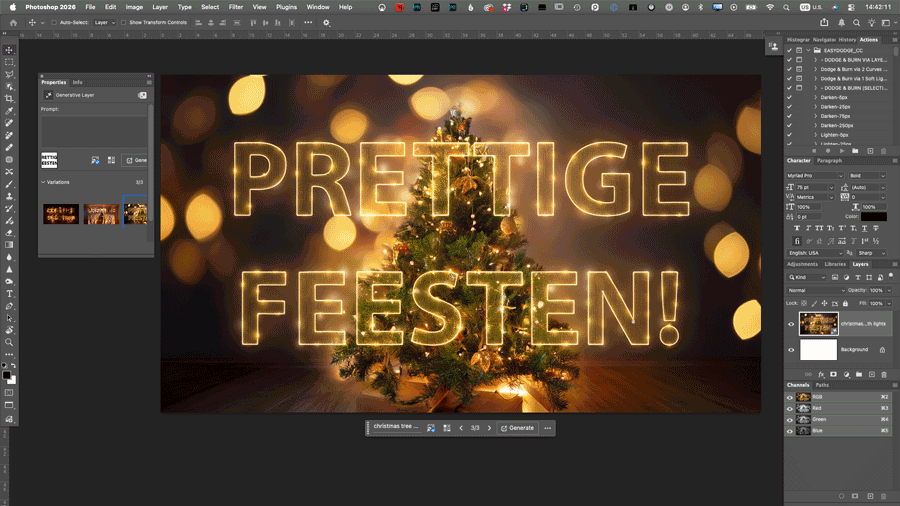Viewport: 900px width, 506px height.
Task: Click foreground color swatch in toolbar
Action: click(6, 375)
